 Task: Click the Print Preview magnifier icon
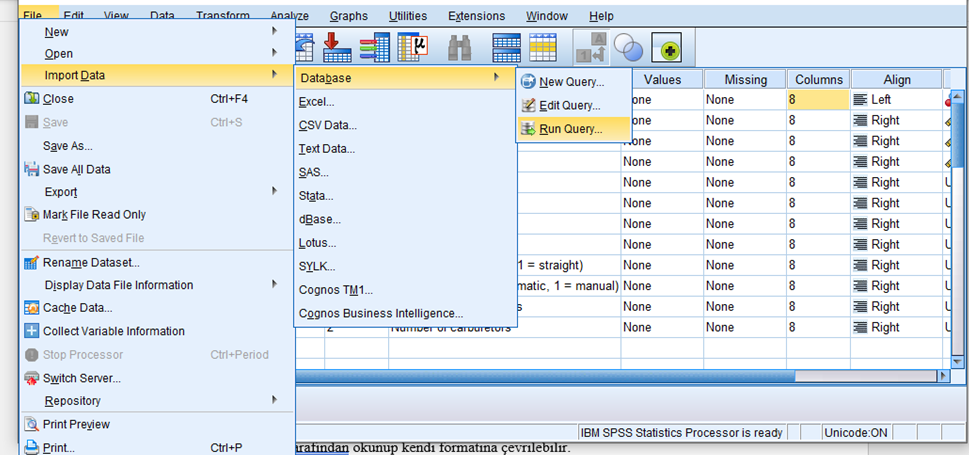(32, 424)
